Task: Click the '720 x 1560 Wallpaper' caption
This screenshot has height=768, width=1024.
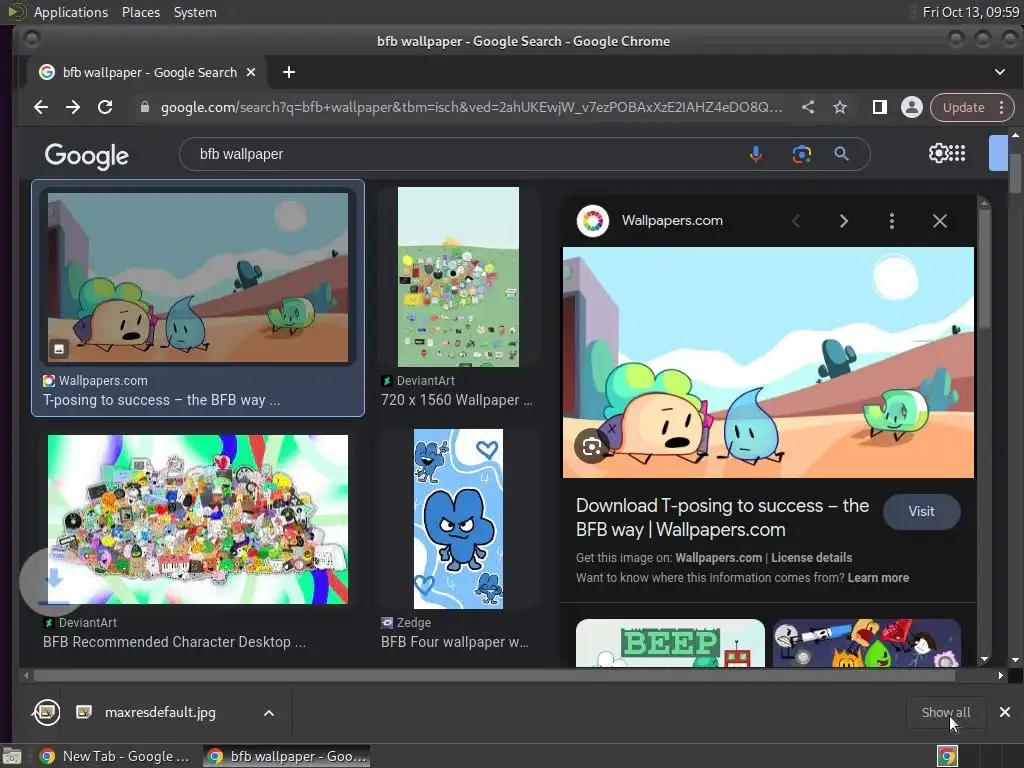Action: point(456,400)
